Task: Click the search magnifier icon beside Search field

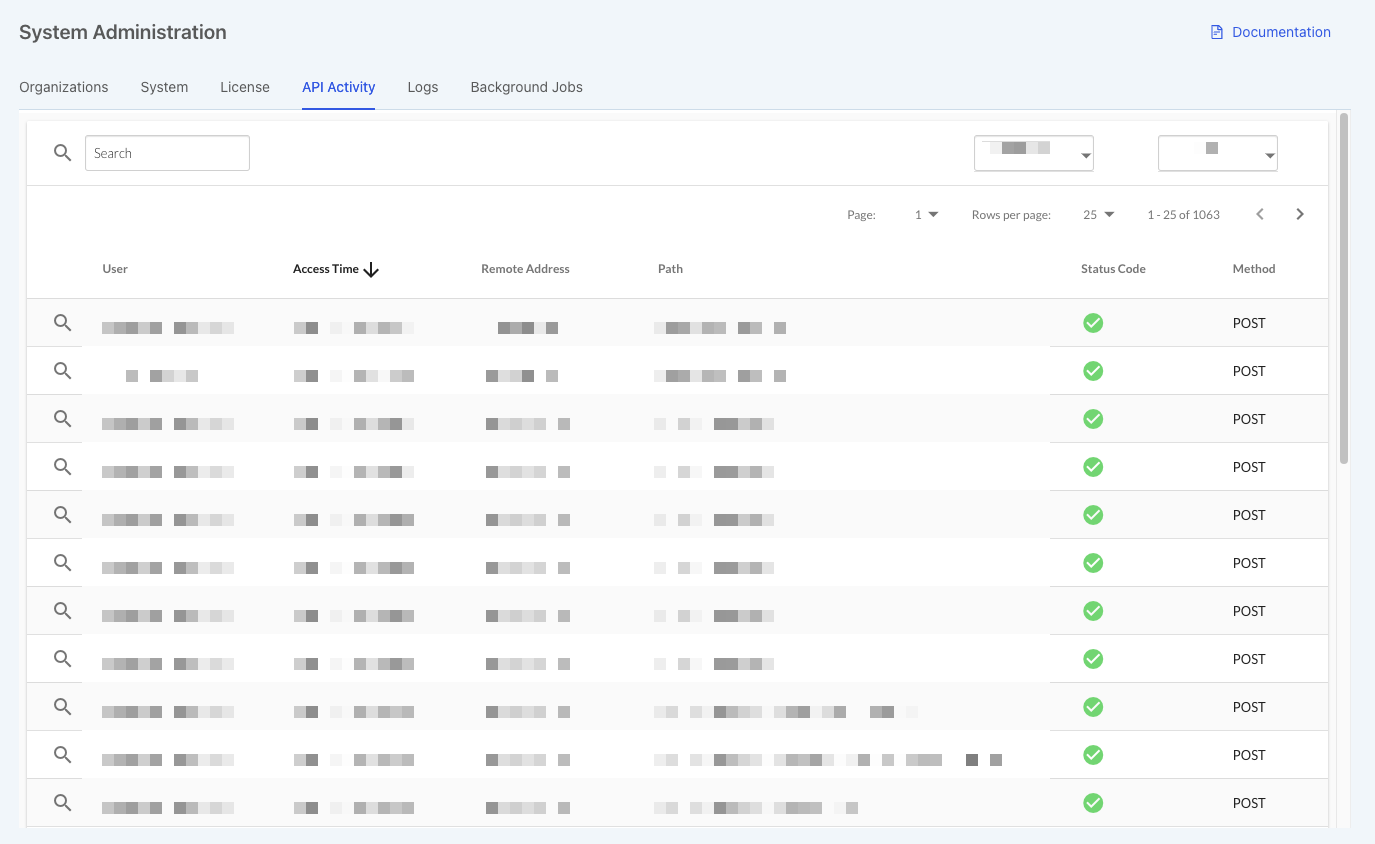Action: coord(62,153)
